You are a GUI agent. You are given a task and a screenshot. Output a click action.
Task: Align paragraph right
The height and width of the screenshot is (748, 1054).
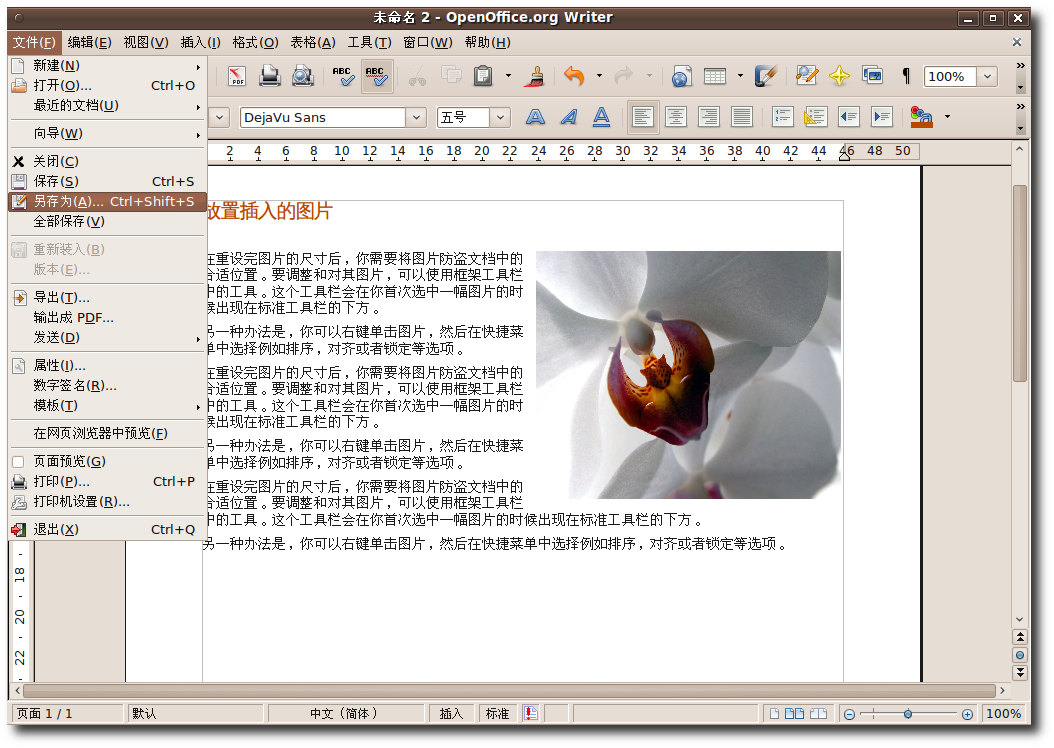(708, 117)
